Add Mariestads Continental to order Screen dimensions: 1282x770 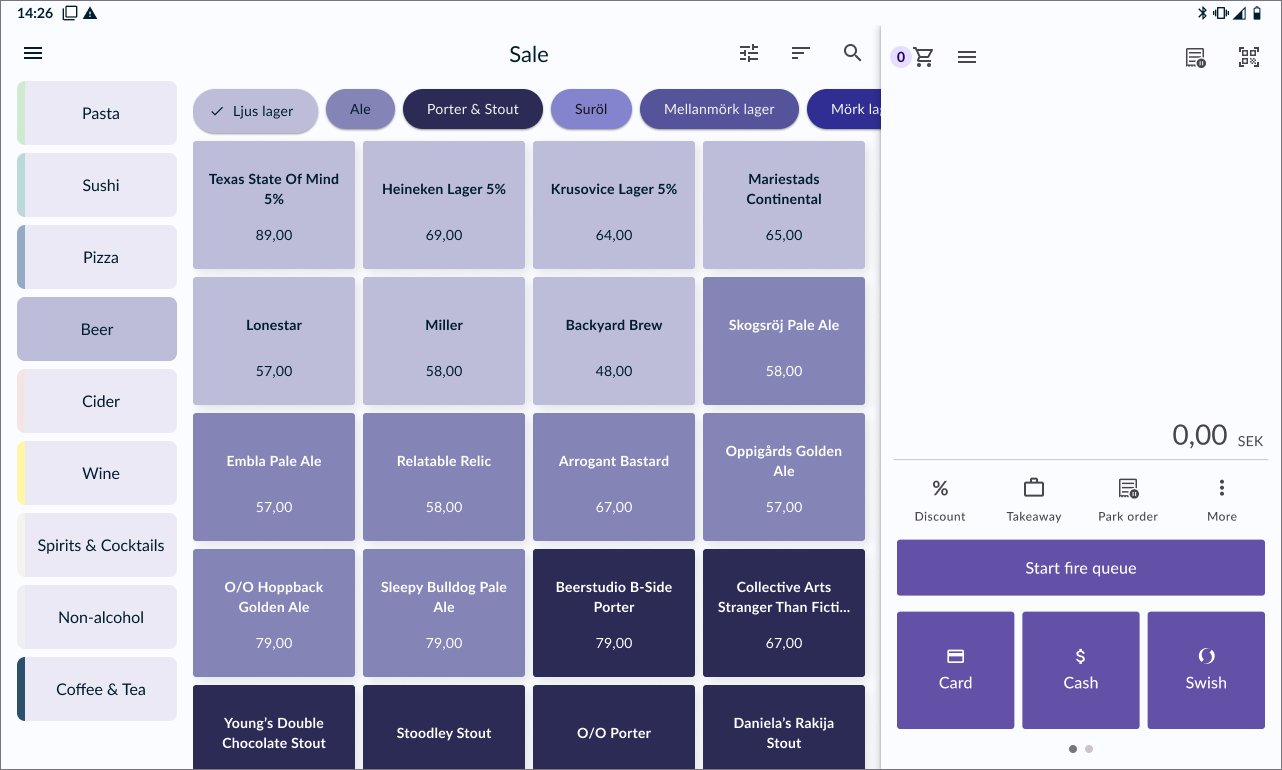(784, 205)
